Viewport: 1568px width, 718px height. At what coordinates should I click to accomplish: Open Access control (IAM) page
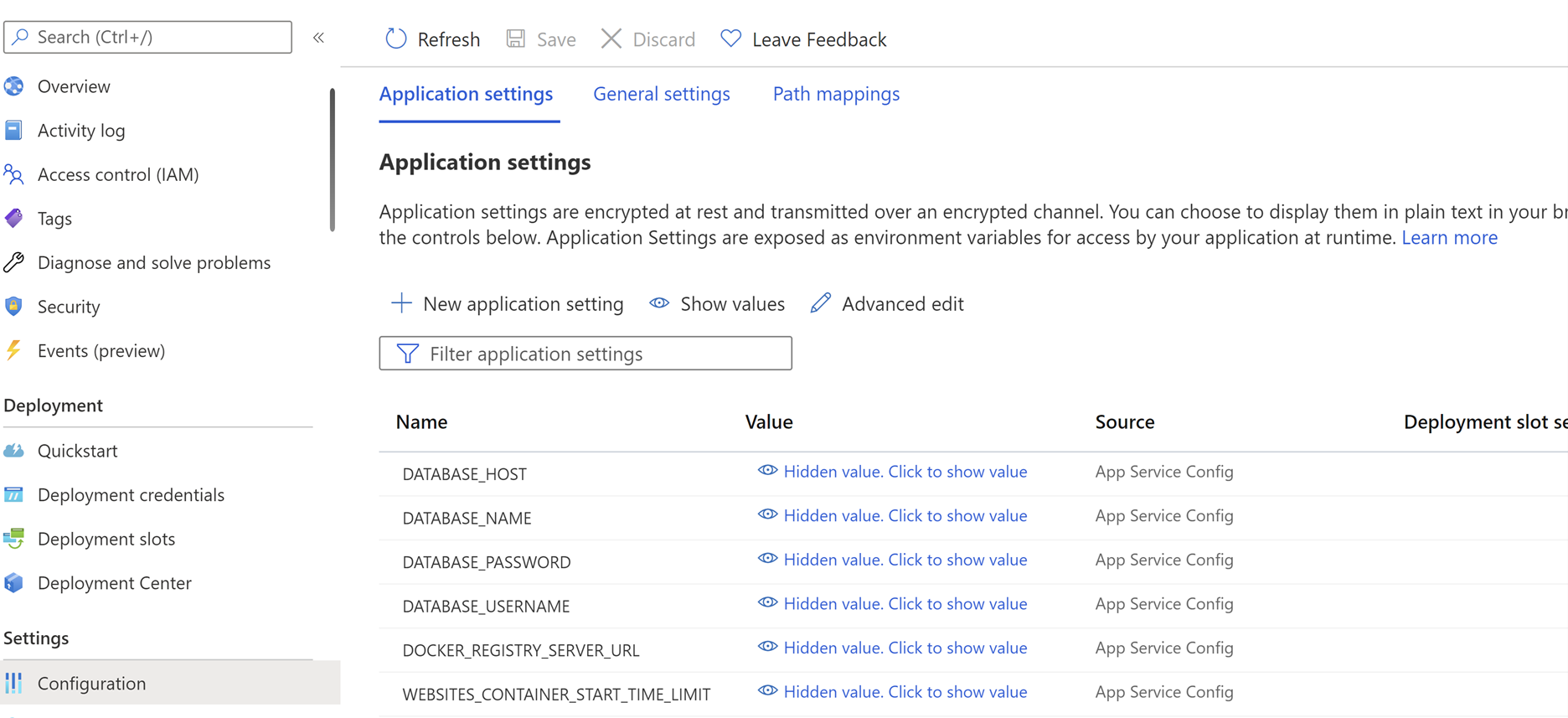[x=118, y=174]
